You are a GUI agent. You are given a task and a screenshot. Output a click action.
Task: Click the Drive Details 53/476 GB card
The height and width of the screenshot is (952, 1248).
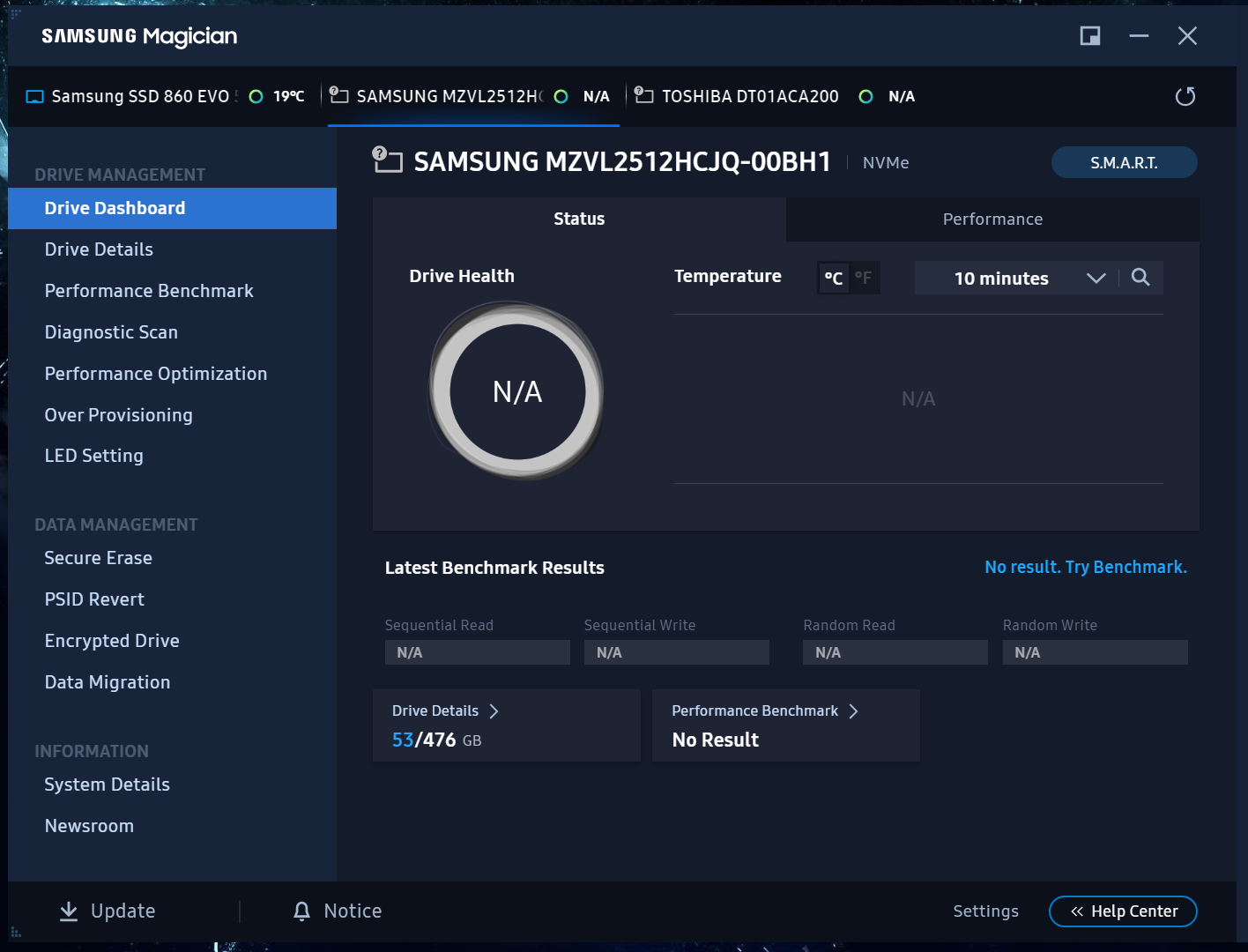[507, 725]
